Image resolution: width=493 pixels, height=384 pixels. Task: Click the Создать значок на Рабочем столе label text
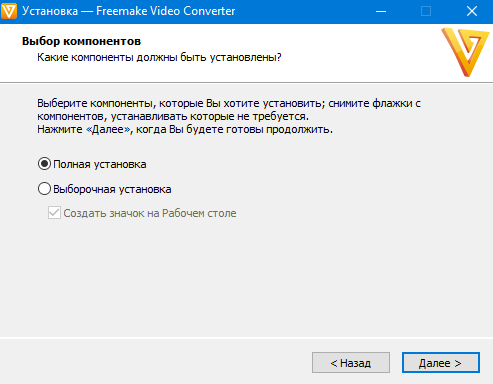[150, 213]
